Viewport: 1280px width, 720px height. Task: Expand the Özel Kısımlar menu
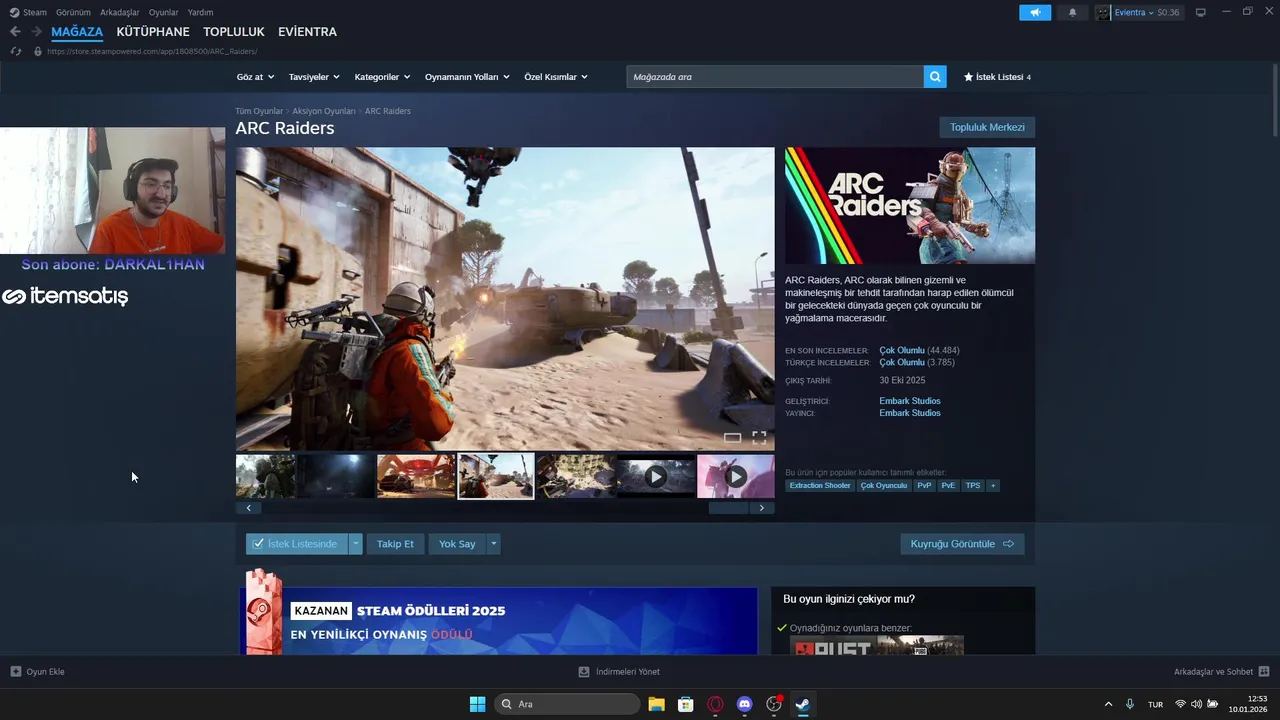click(556, 77)
